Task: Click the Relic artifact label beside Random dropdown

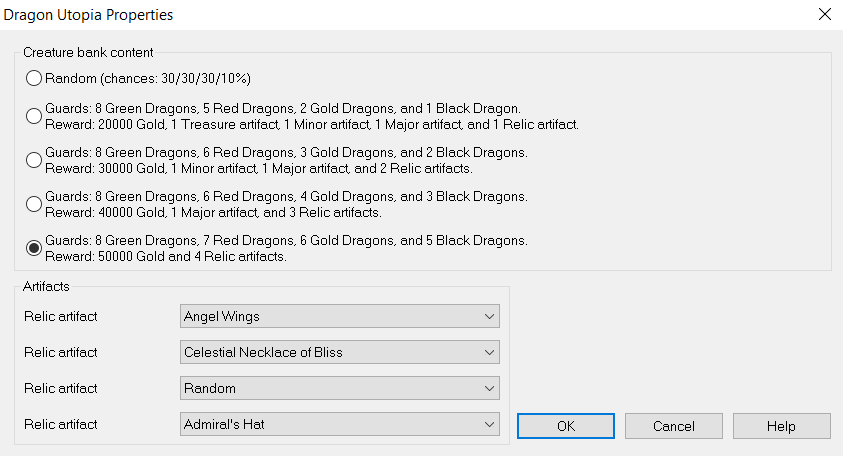Action: coord(61,388)
